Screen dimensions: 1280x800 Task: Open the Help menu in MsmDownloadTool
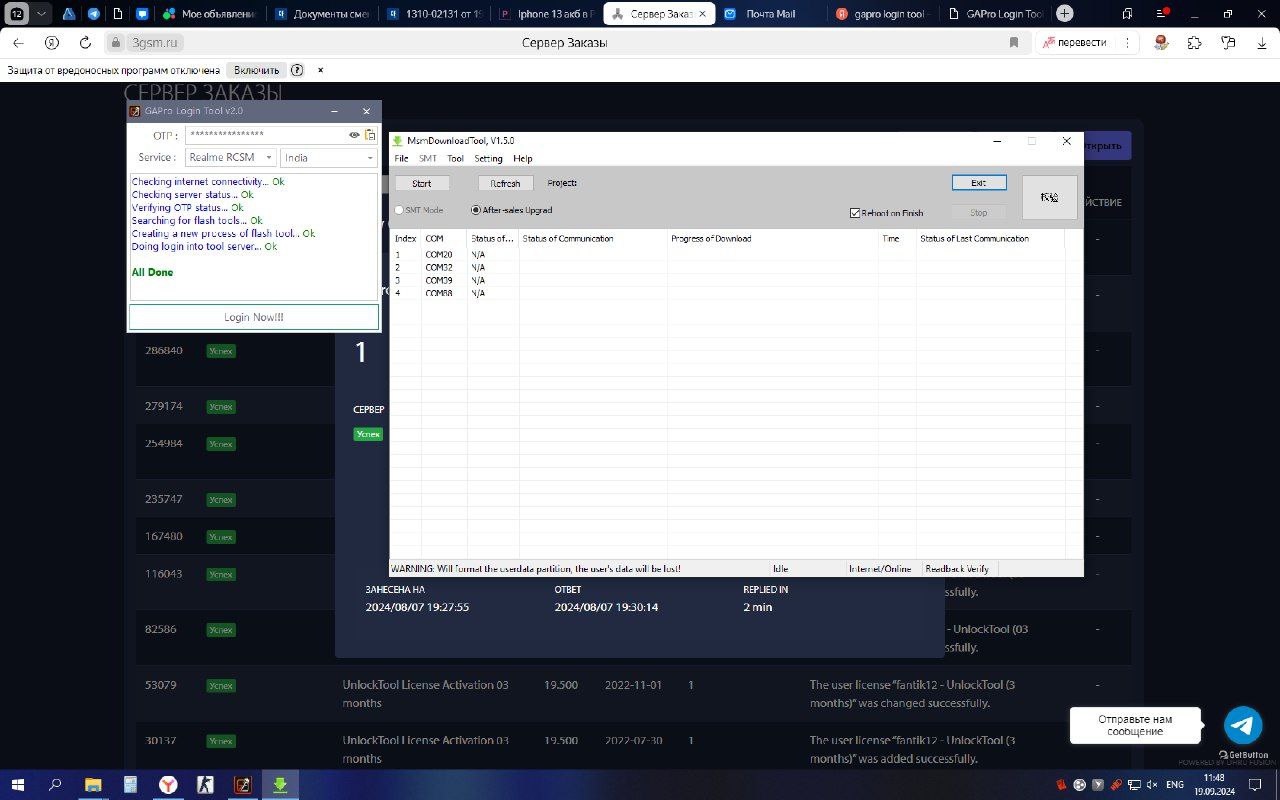[523, 159]
